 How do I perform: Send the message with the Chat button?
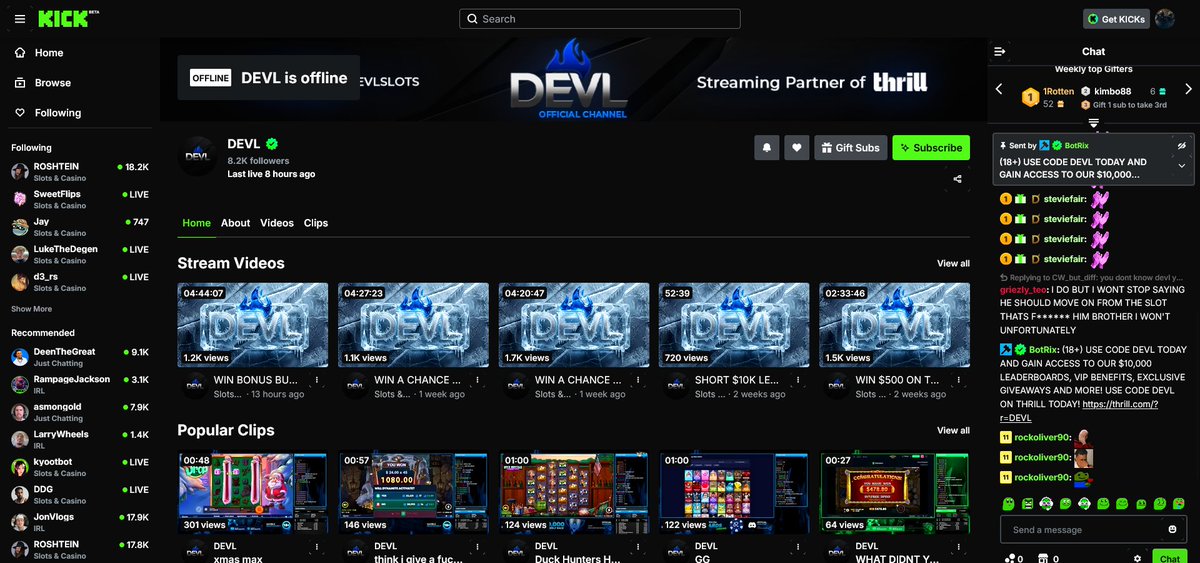coord(1170,558)
